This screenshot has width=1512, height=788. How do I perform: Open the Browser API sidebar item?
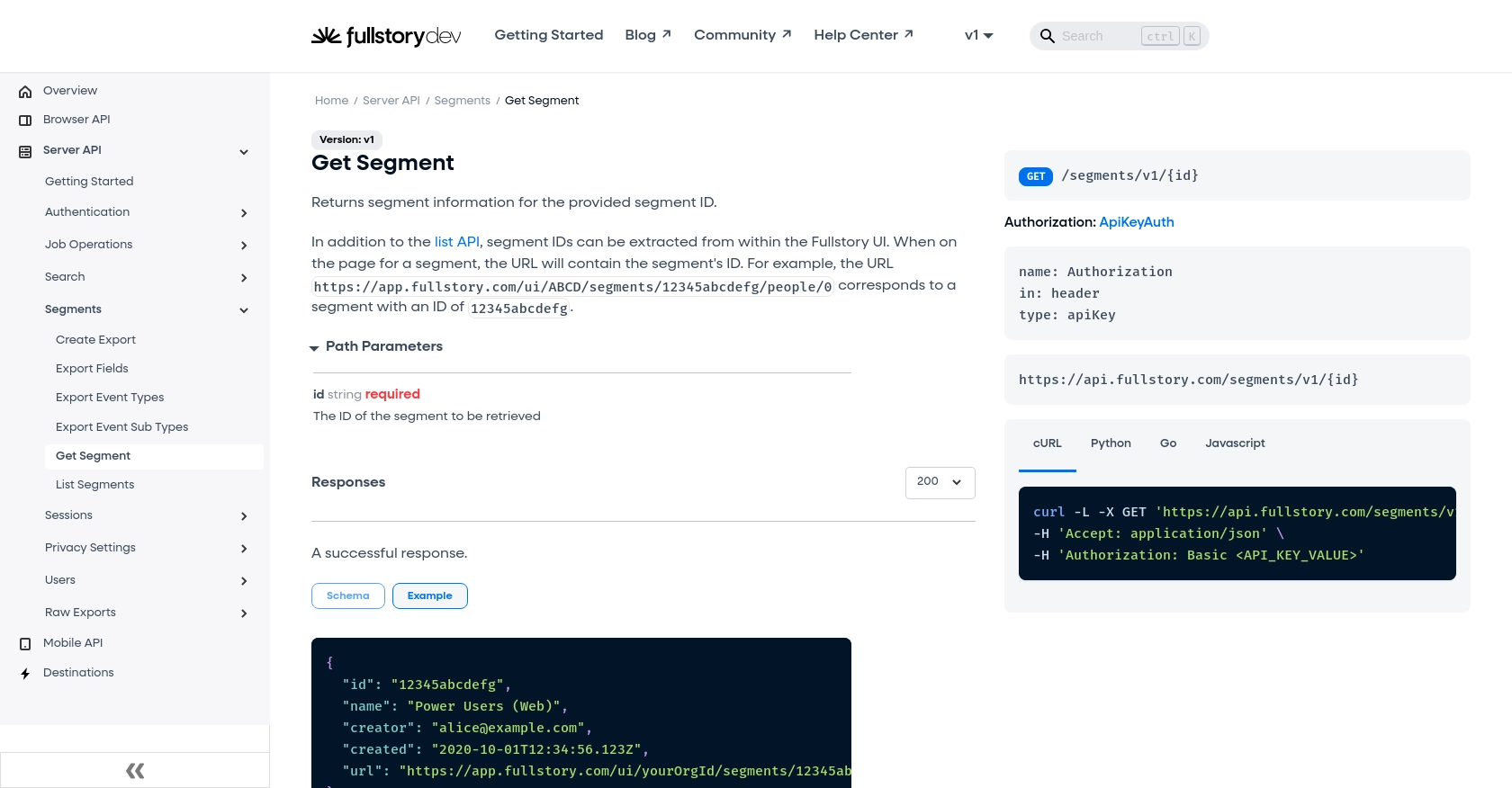76,120
